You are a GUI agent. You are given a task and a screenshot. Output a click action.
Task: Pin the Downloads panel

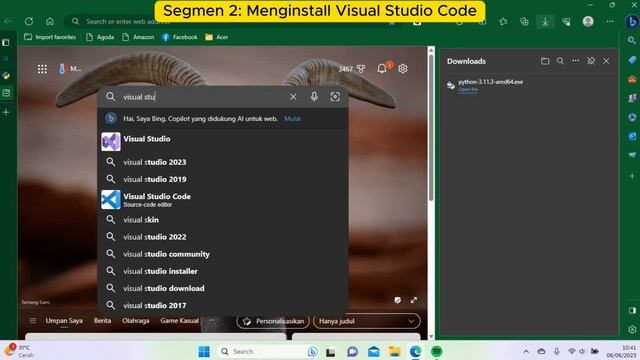point(591,61)
